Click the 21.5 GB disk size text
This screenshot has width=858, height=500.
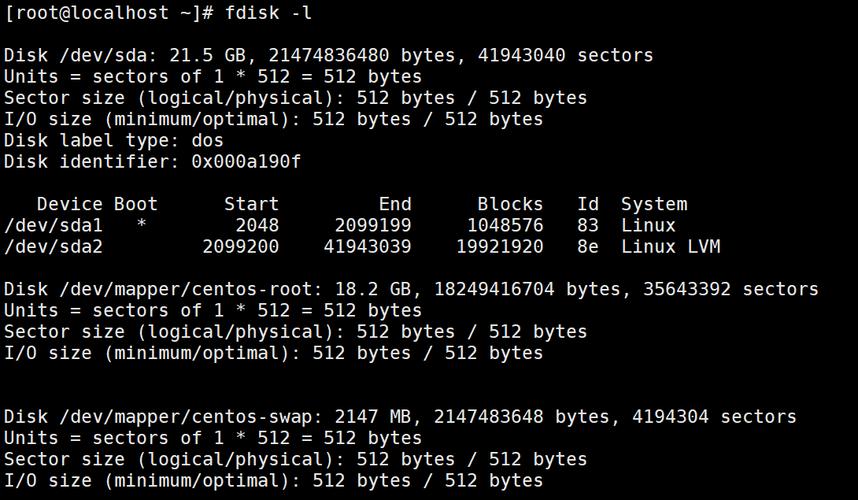coord(192,55)
